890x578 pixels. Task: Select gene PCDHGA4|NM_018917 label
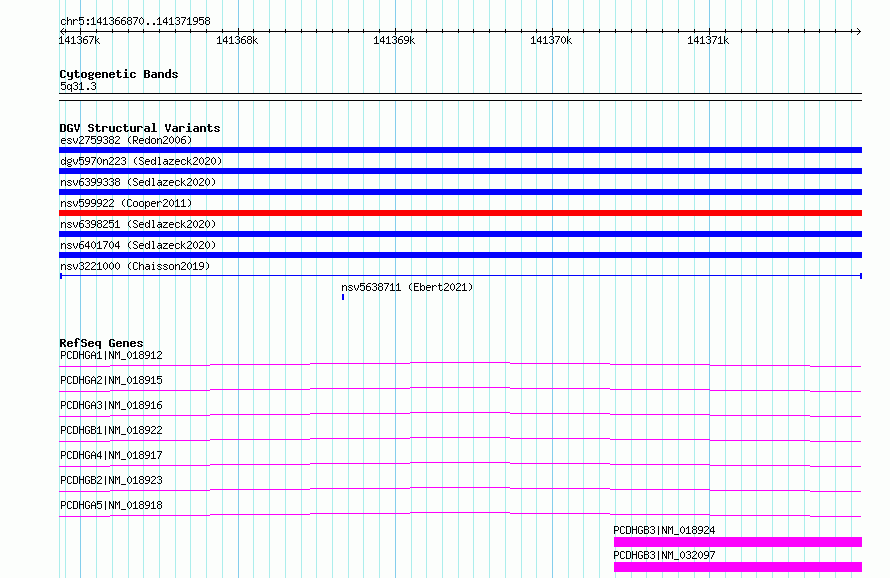pyautogui.click(x=111, y=455)
